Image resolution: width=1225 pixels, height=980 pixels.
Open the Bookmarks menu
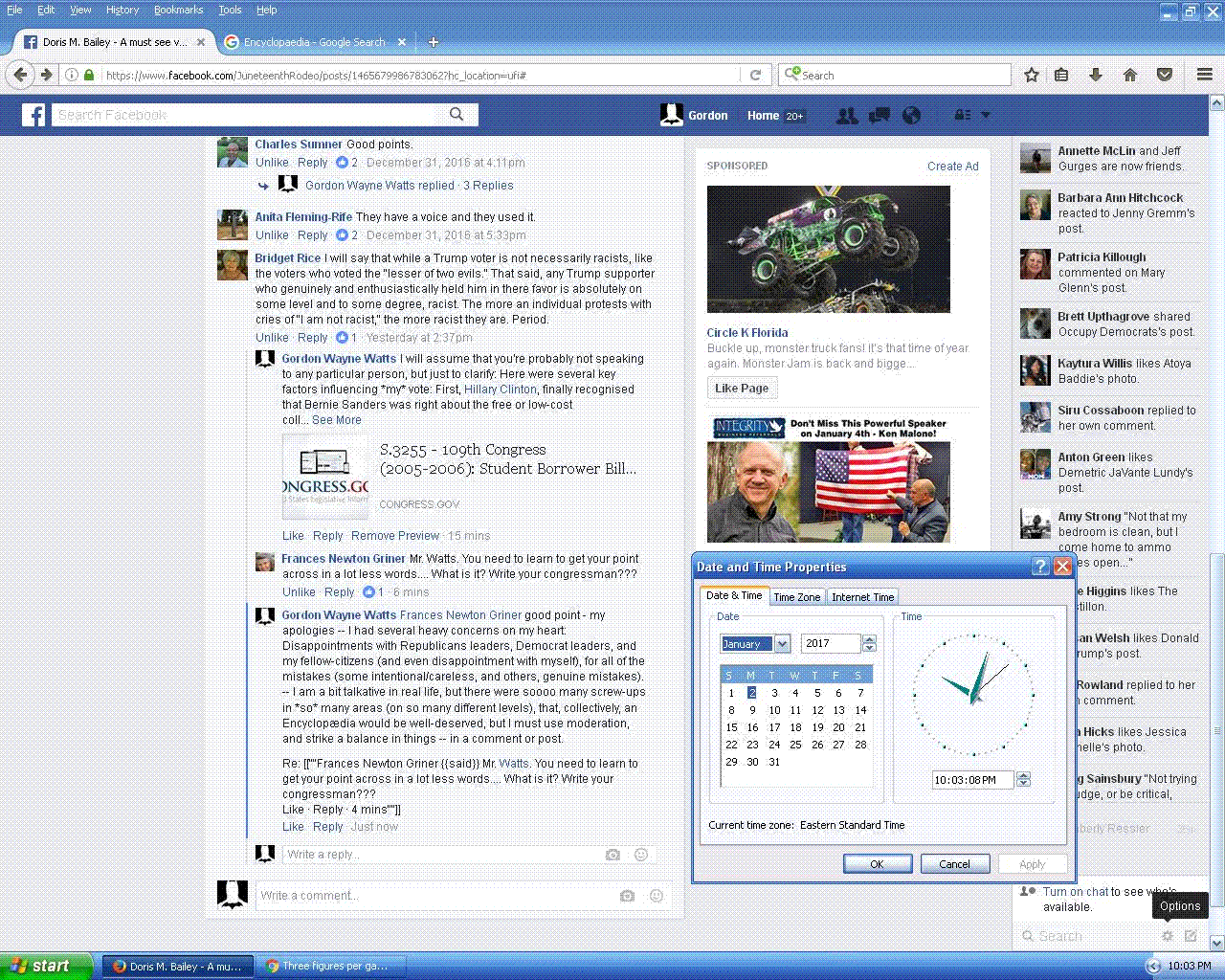pyautogui.click(x=178, y=10)
